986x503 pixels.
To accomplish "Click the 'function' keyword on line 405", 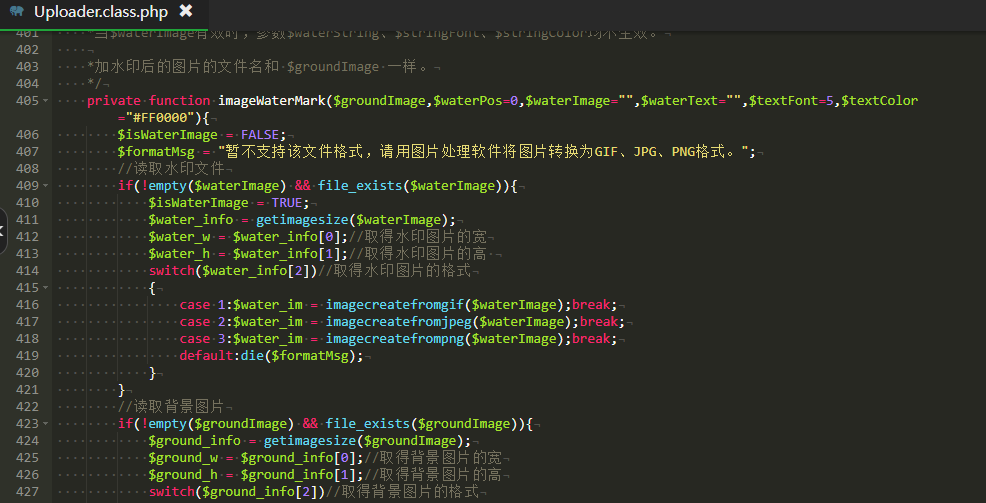I will [x=180, y=101].
